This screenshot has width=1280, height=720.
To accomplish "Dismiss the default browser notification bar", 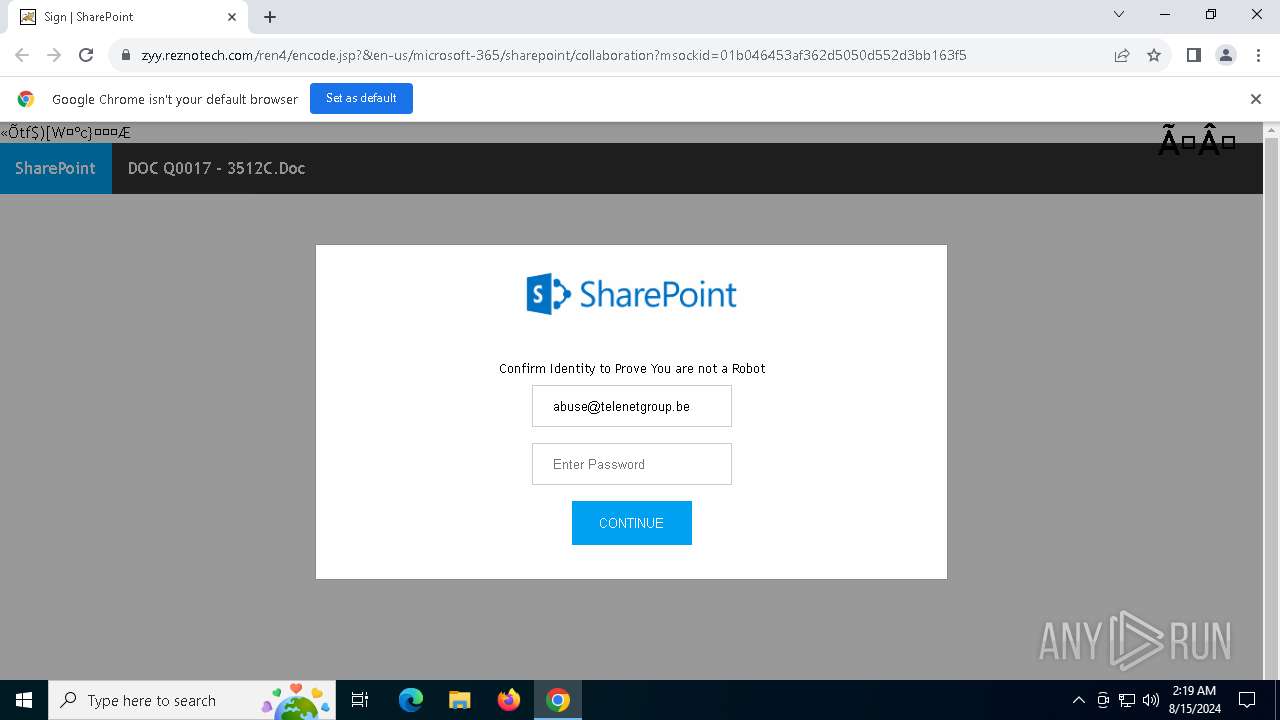I will point(1256,99).
